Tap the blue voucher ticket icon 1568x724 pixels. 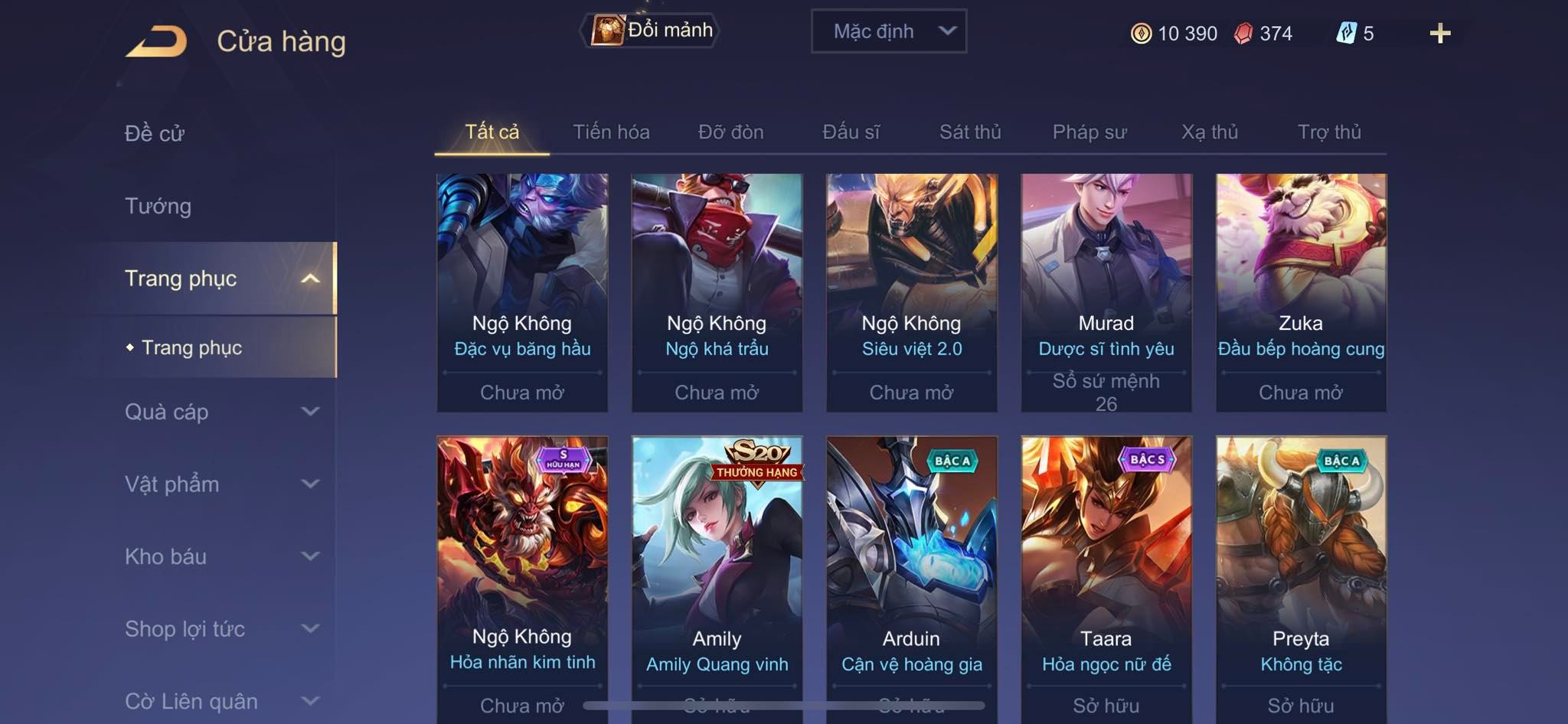(x=1346, y=33)
